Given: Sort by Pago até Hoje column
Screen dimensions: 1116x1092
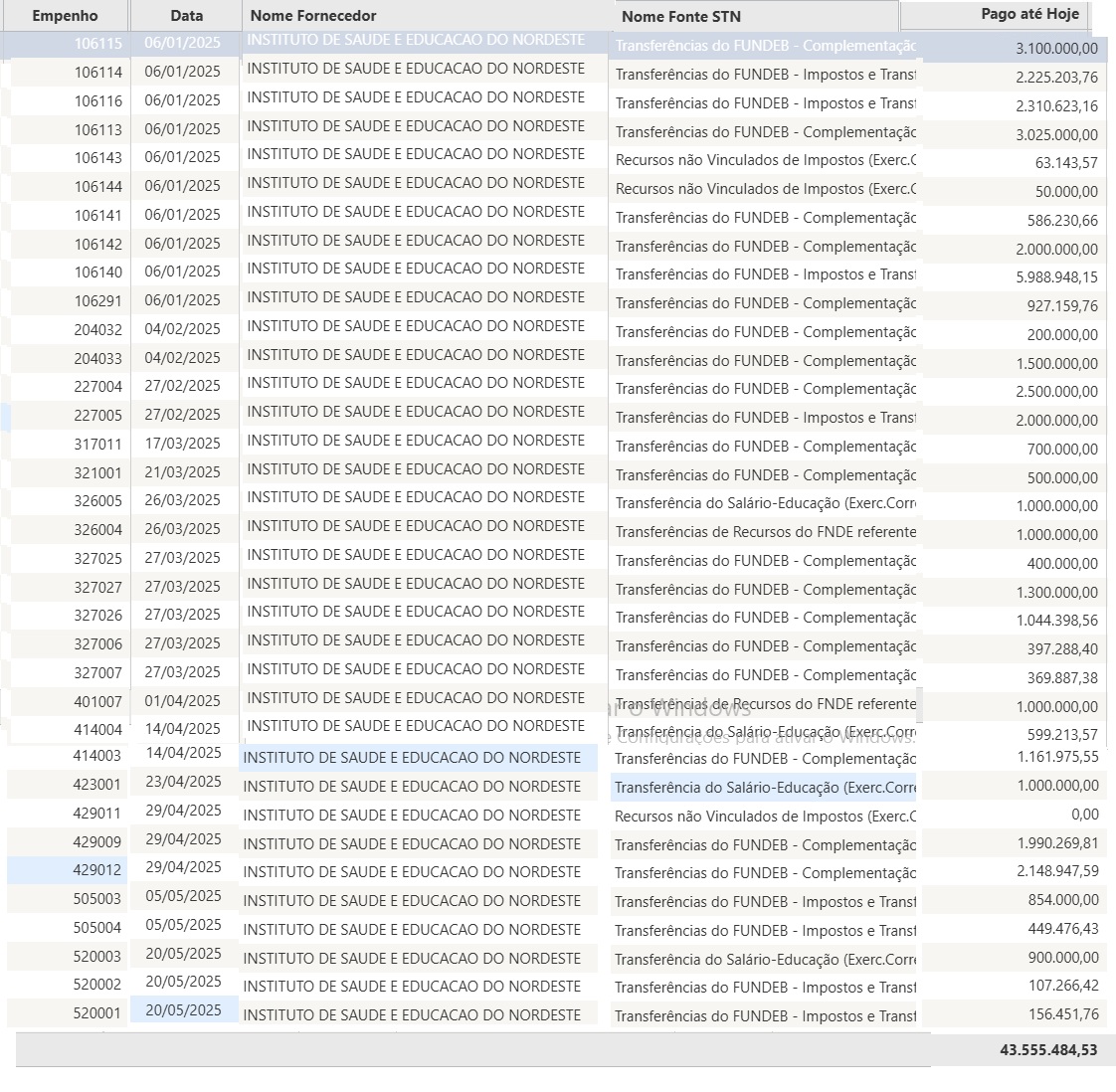Looking at the screenshot, I should point(1029,14).
